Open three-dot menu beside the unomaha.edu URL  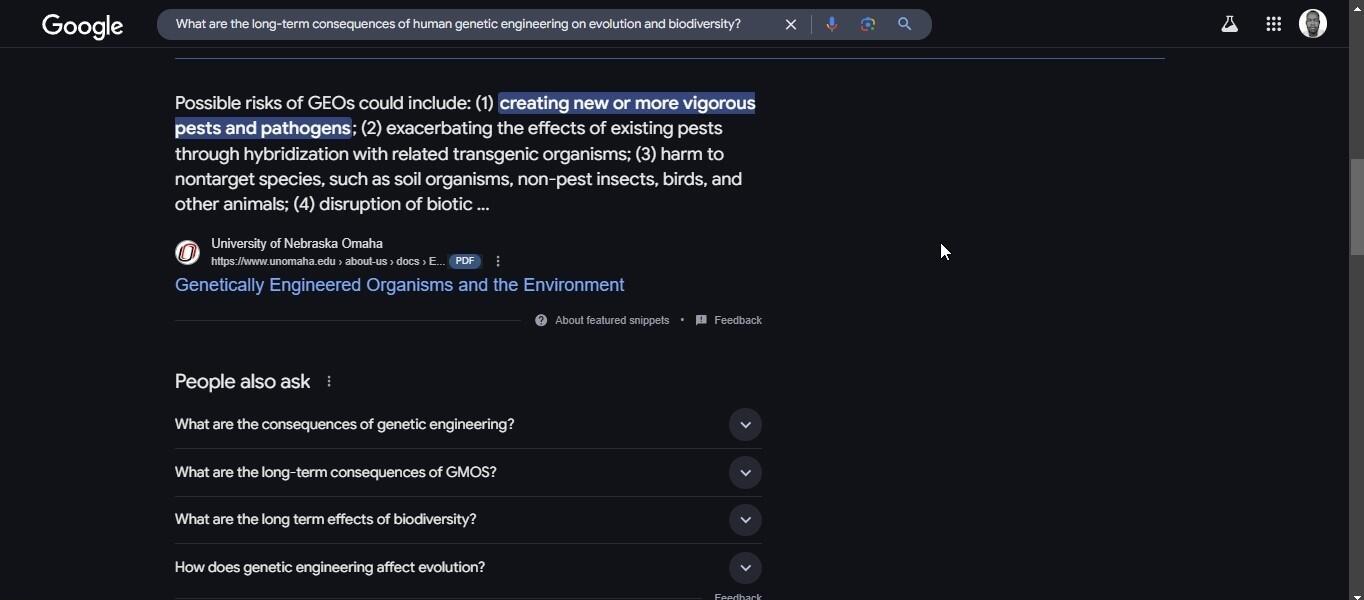click(498, 261)
